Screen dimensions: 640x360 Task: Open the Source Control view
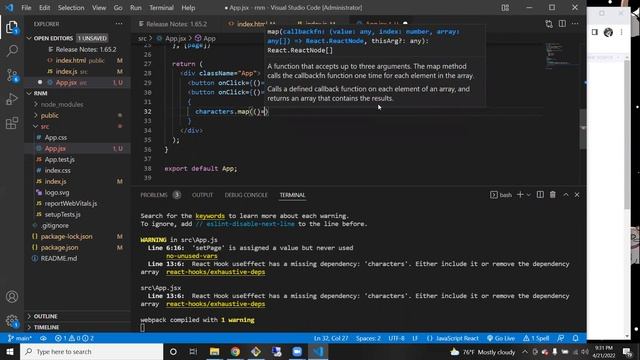12,75
